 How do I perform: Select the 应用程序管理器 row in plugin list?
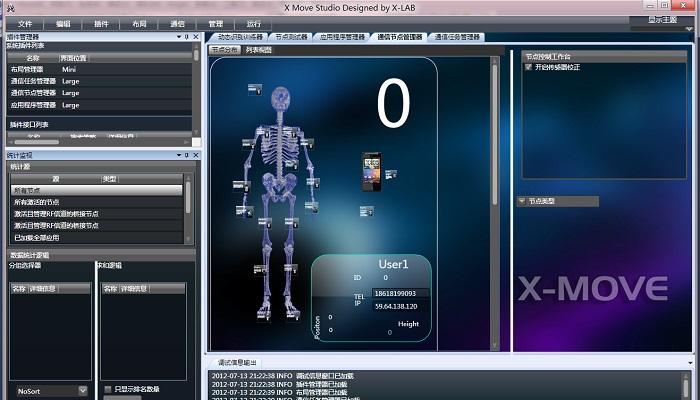(99, 105)
